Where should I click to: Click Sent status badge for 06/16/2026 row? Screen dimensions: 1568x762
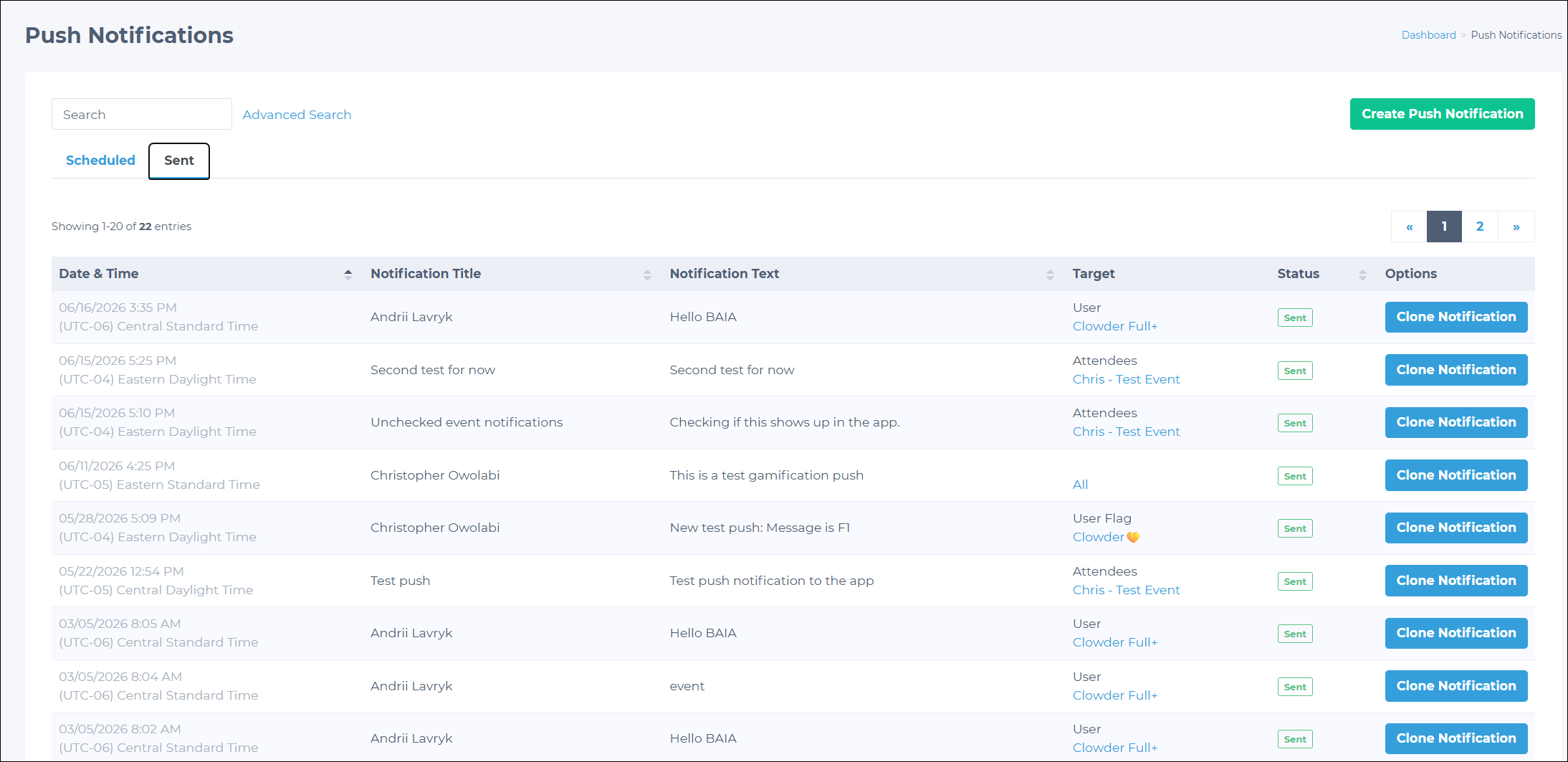1295,318
